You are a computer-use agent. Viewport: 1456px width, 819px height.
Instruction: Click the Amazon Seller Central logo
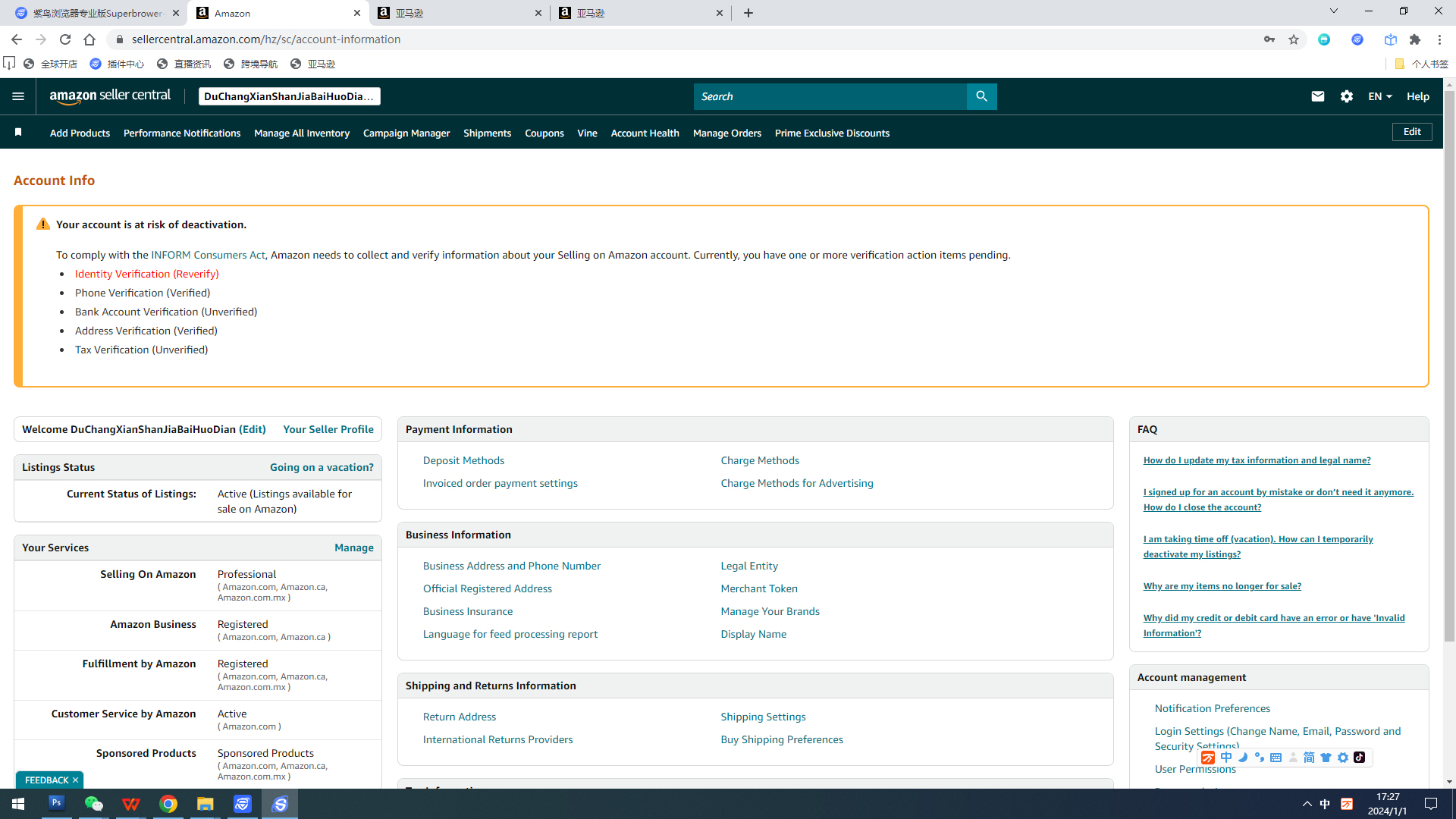110,96
